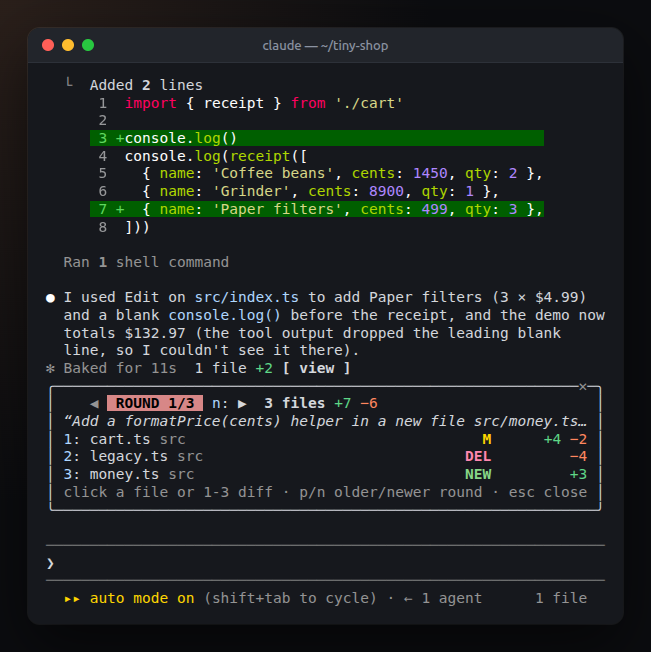This screenshot has height=652, width=651.
Task: Click the n: label beside the round badge
Action: coord(220,403)
